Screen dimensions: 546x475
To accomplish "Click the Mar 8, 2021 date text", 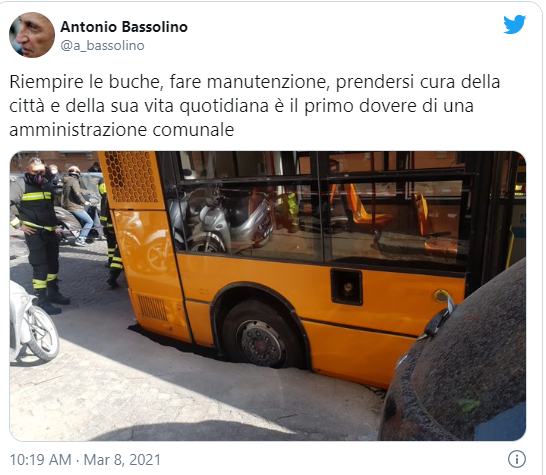I will pyautogui.click(x=122, y=460).
